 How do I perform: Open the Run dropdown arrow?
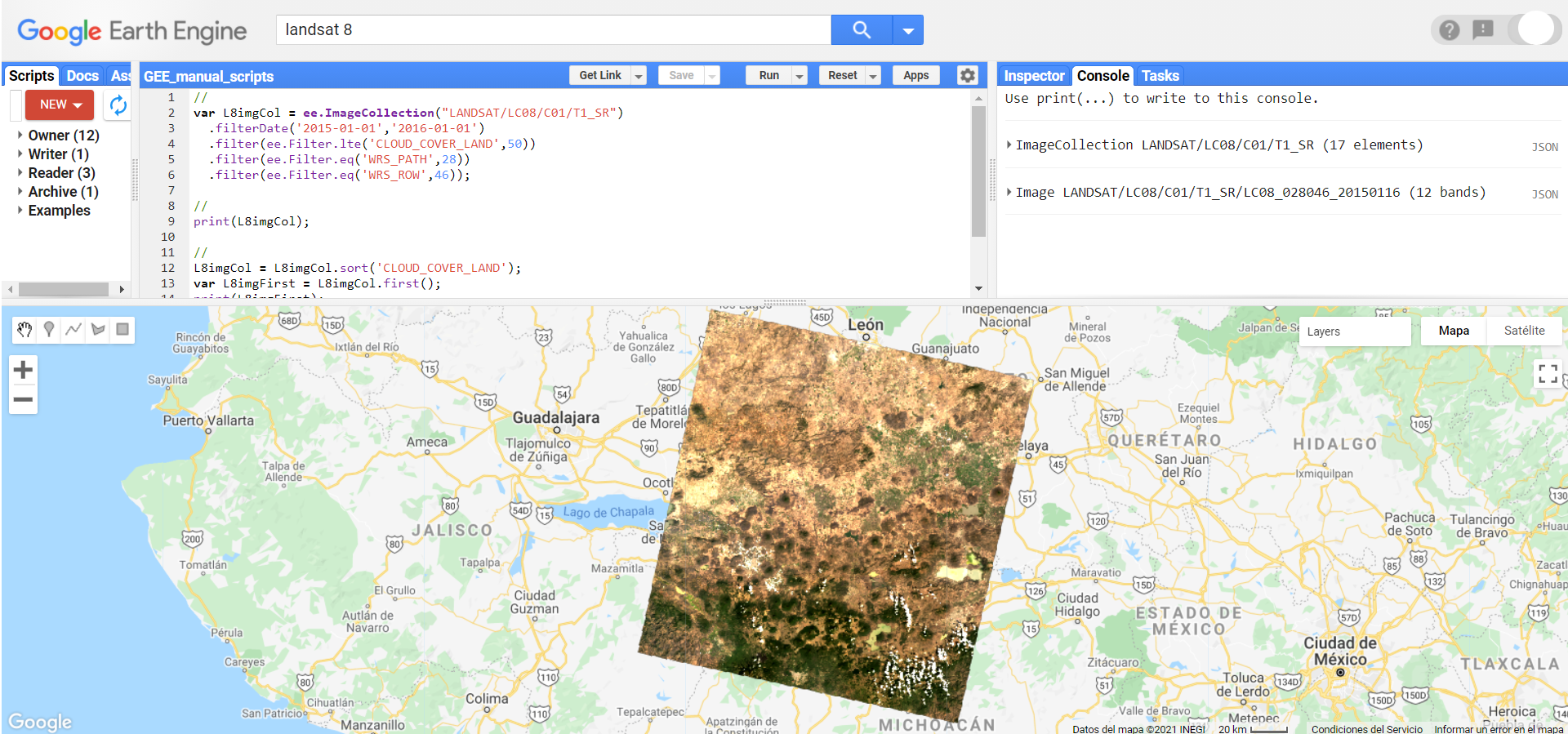[800, 75]
